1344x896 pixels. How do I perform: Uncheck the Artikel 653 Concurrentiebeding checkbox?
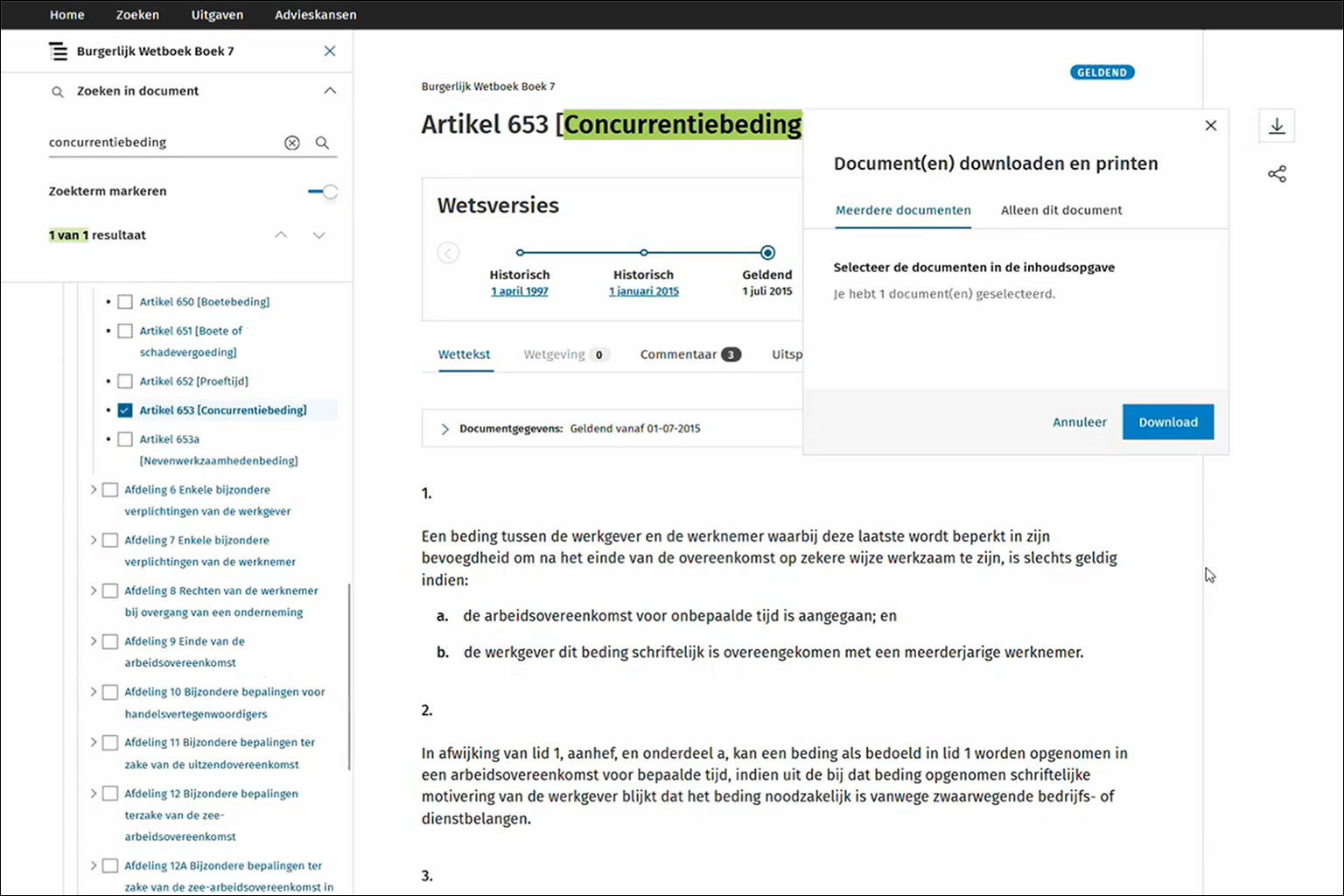125,410
